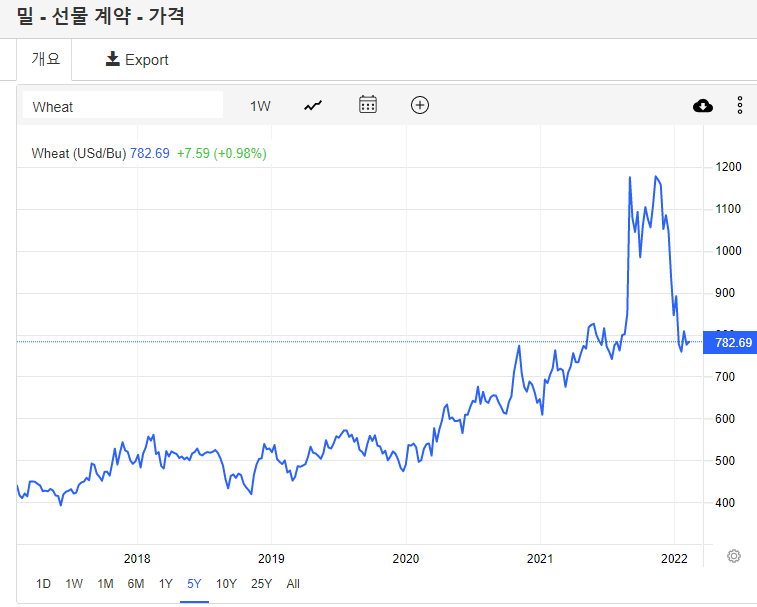Select the 1W range below the chart
This screenshot has width=757, height=607.
click(x=74, y=584)
